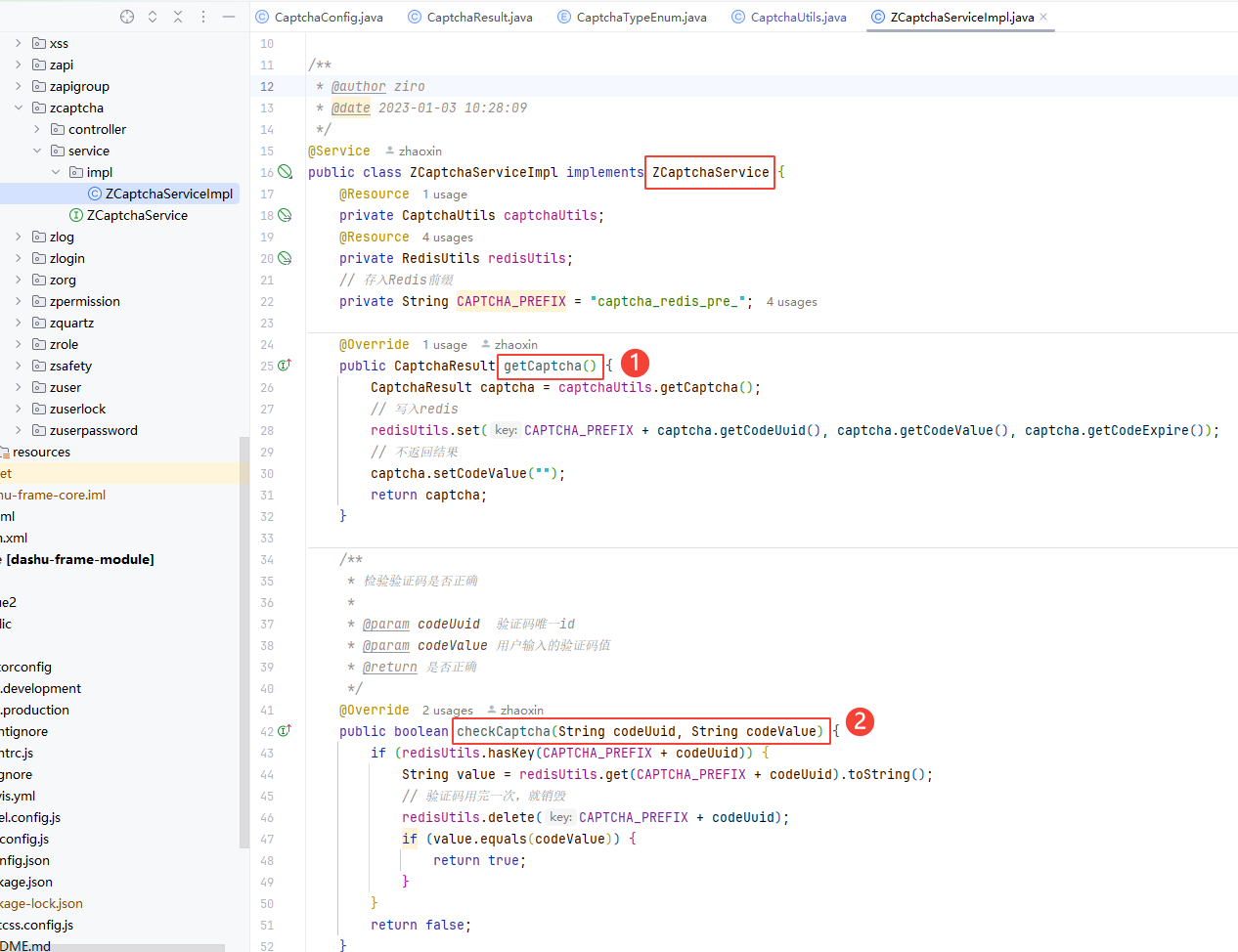Select the dashu-frame-module entry

[80, 559]
